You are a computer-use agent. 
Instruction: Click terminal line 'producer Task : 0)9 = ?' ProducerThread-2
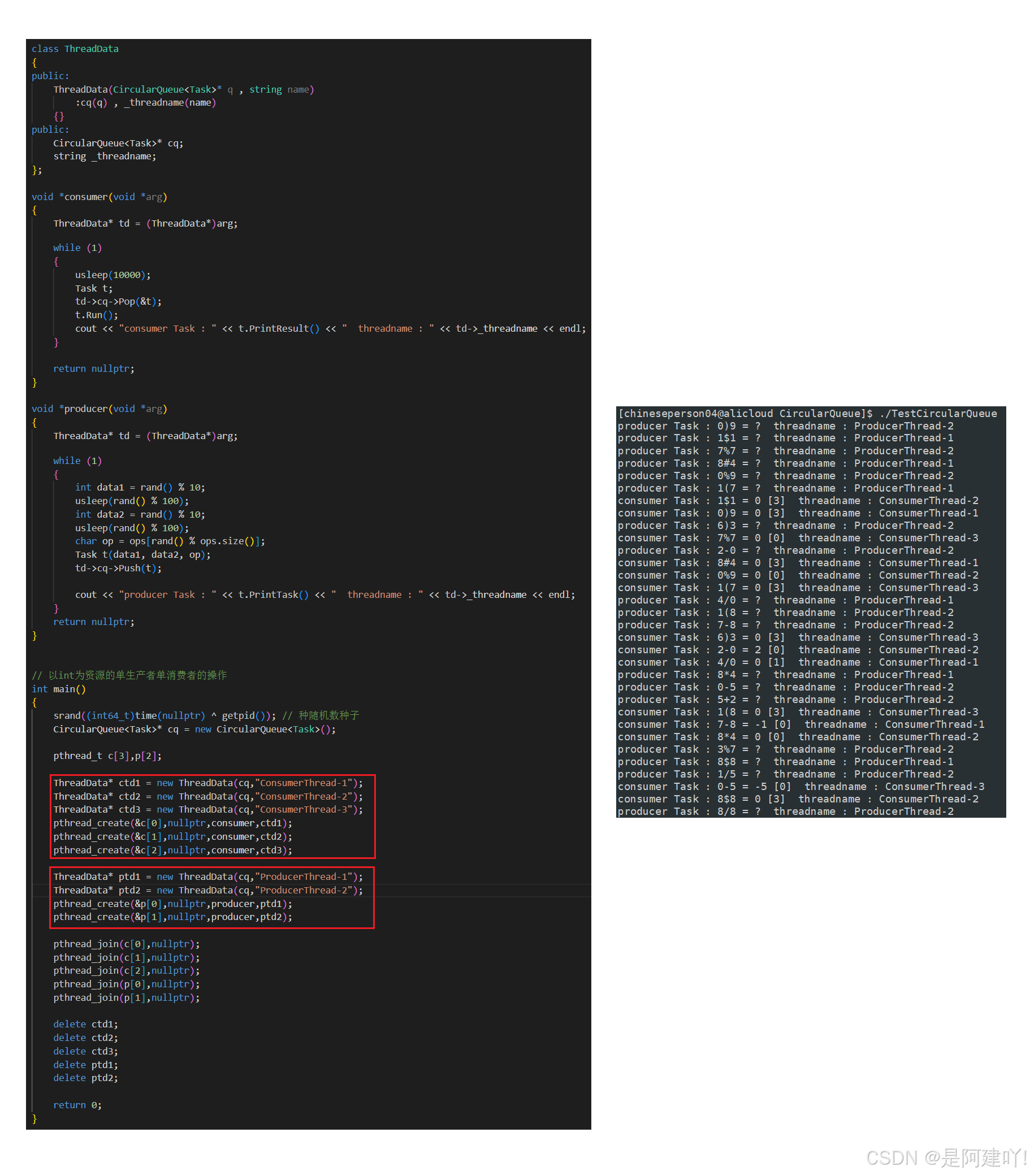786,426
